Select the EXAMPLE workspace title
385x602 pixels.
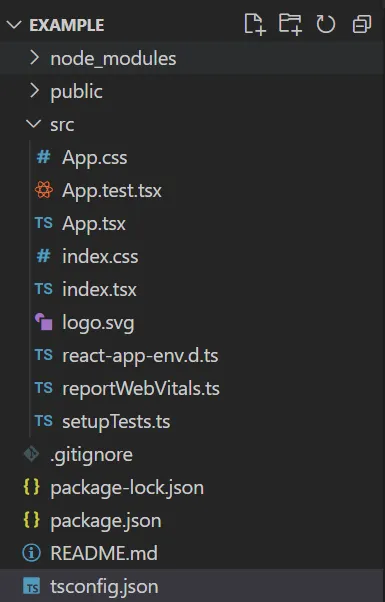[x=67, y=25]
